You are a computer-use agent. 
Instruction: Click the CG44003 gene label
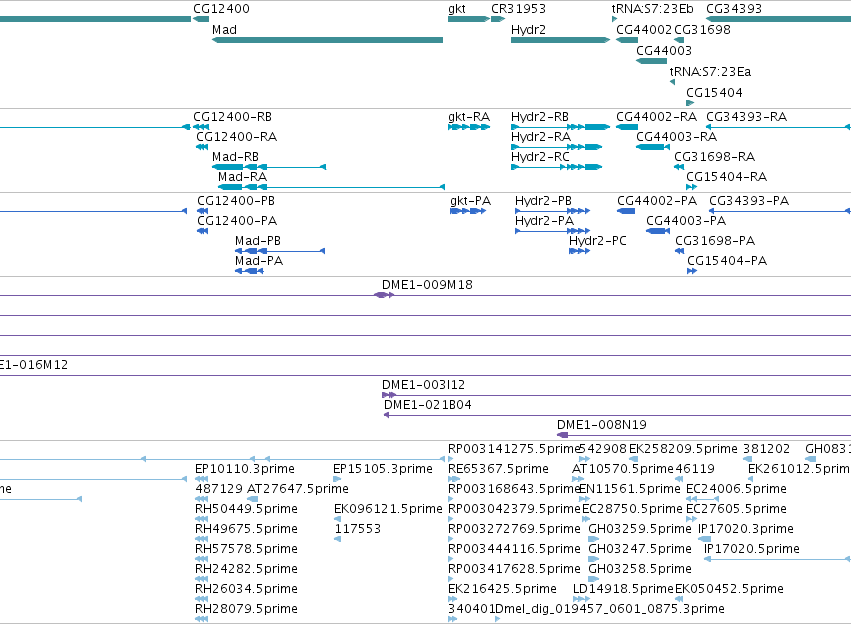[x=664, y=51]
